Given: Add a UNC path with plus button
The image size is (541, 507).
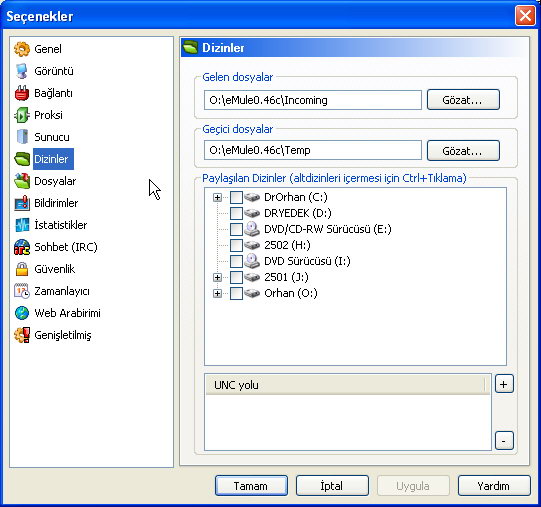Looking at the screenshot, I should pyautogui.click(x=504, y=384).
